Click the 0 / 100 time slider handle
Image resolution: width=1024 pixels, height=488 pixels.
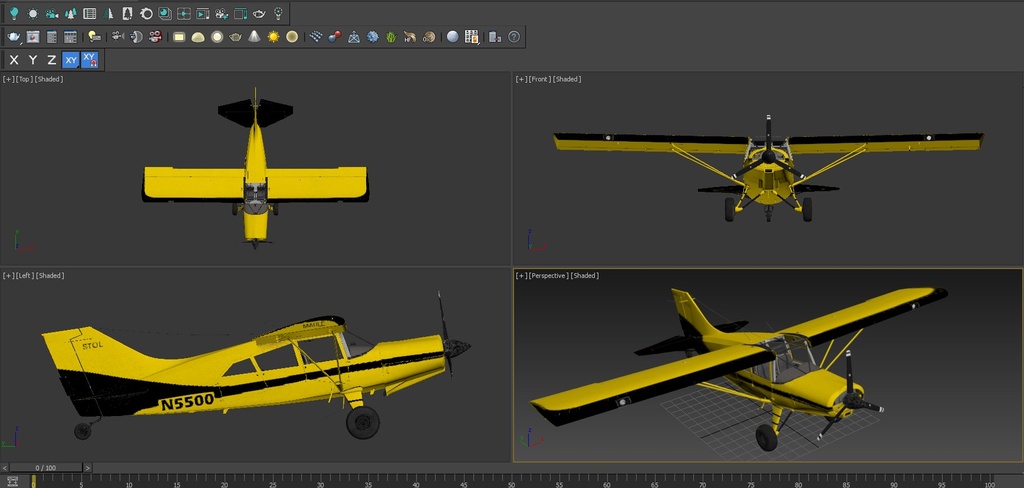46,467
